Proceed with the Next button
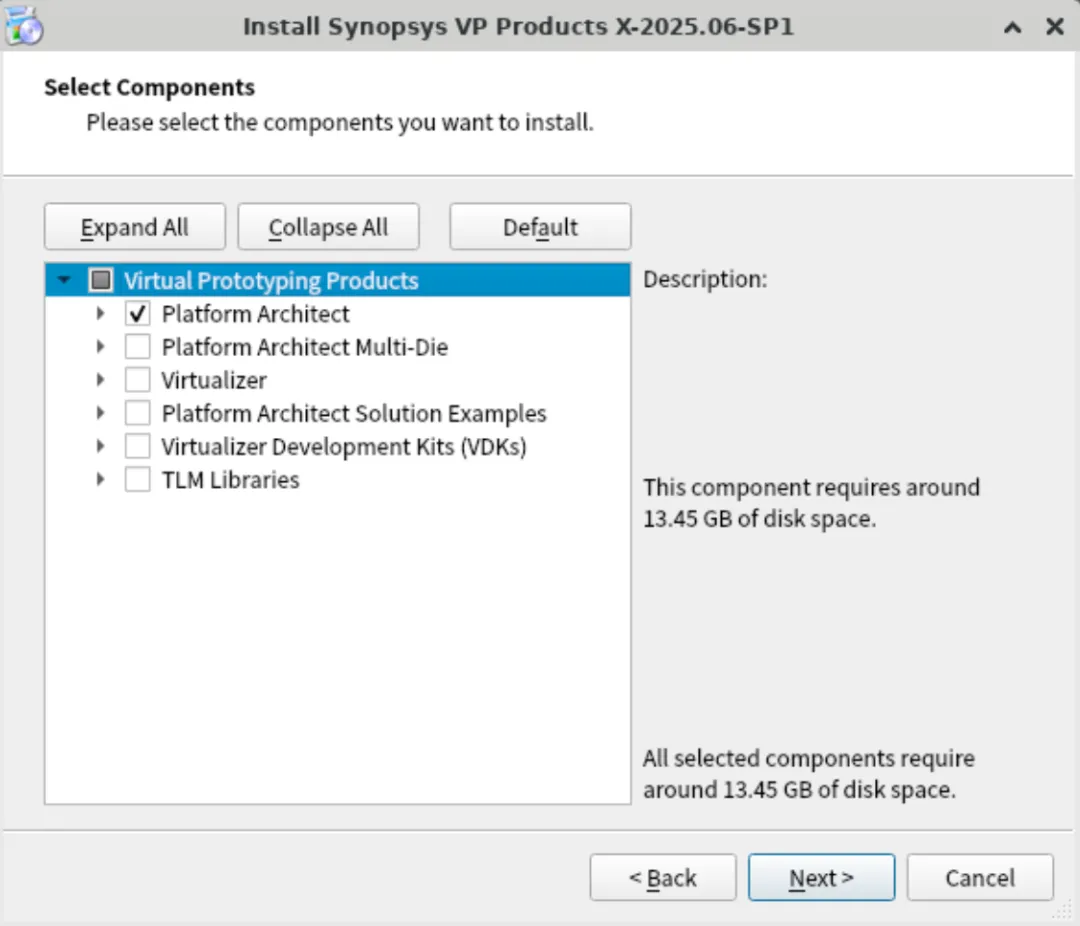This screenshot has width=1080, height=926. [822, 878]
